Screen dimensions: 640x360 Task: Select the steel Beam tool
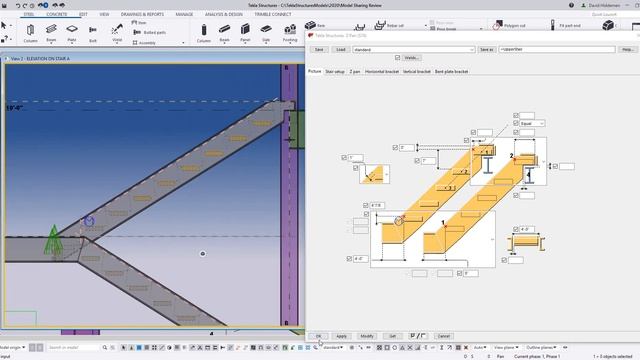[51, 33]
